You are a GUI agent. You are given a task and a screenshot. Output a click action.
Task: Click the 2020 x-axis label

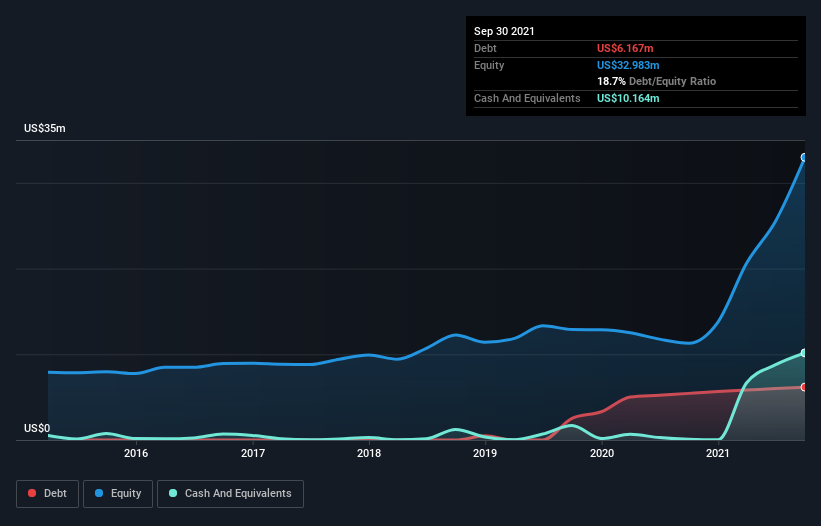point(602,453)
